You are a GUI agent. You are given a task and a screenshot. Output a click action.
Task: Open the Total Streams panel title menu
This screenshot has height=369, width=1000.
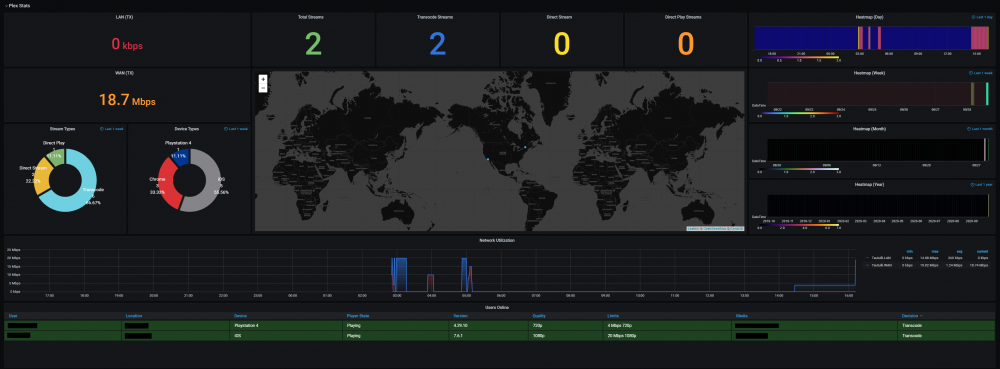(x=312, y=17)
